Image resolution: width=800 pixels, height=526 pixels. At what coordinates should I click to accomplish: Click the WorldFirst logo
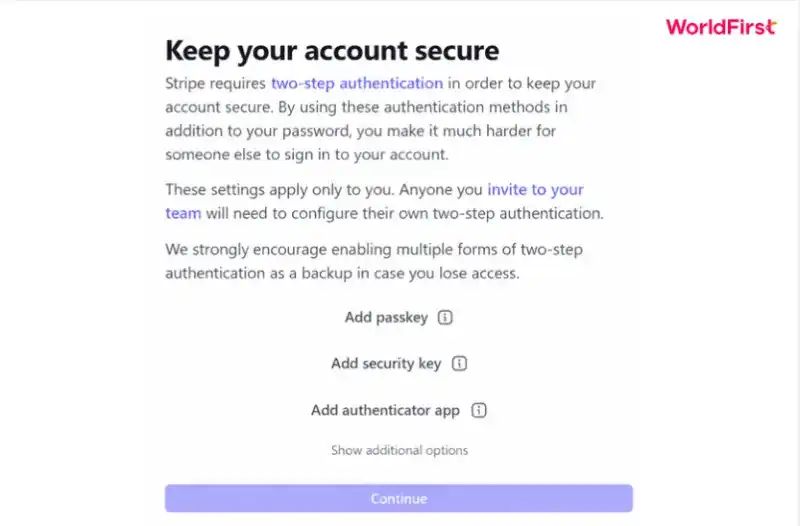click(x=721, y=27)
